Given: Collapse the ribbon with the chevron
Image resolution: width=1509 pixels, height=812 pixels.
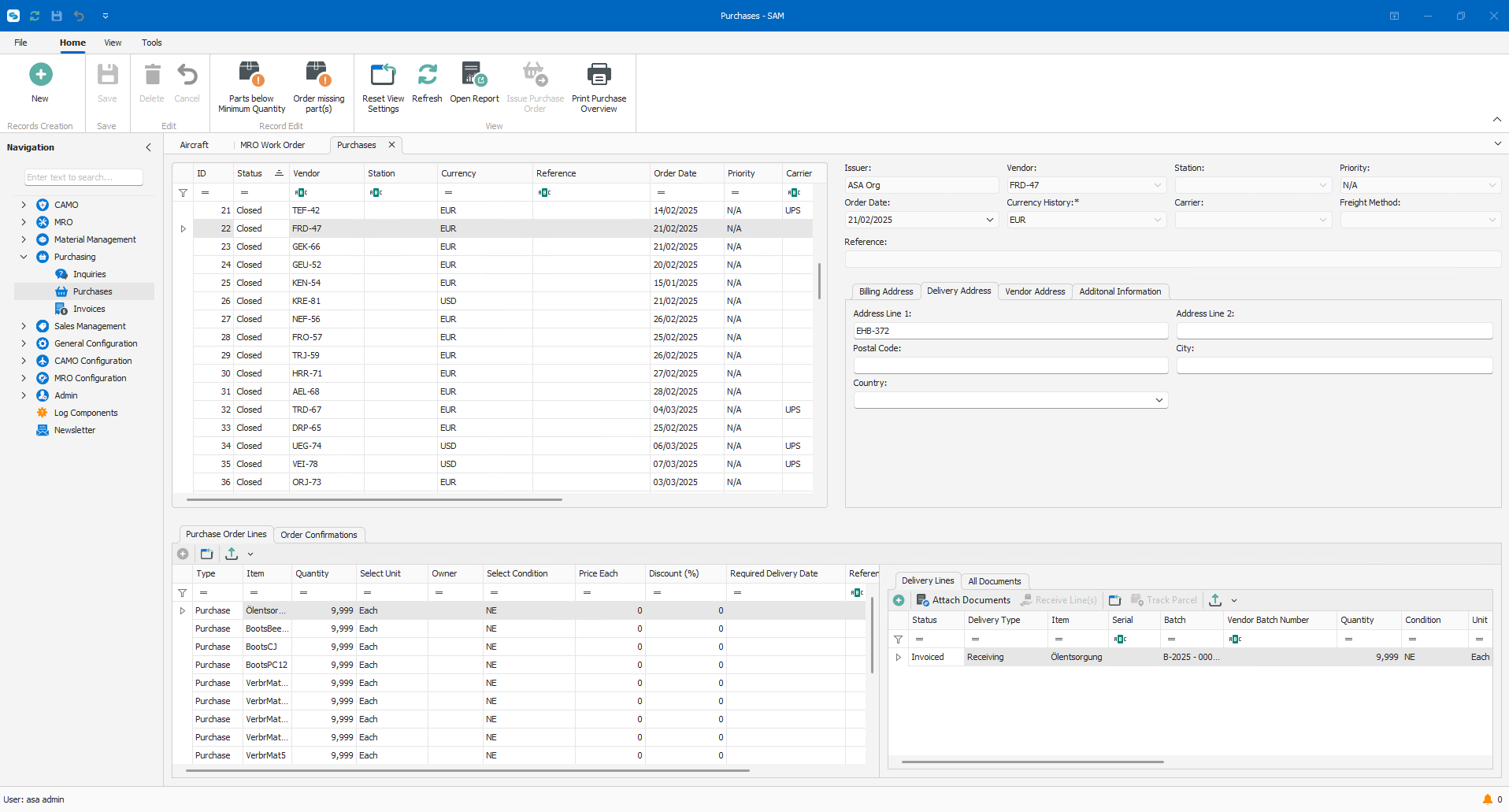Looking at the screenshot, I should 1496,119.
